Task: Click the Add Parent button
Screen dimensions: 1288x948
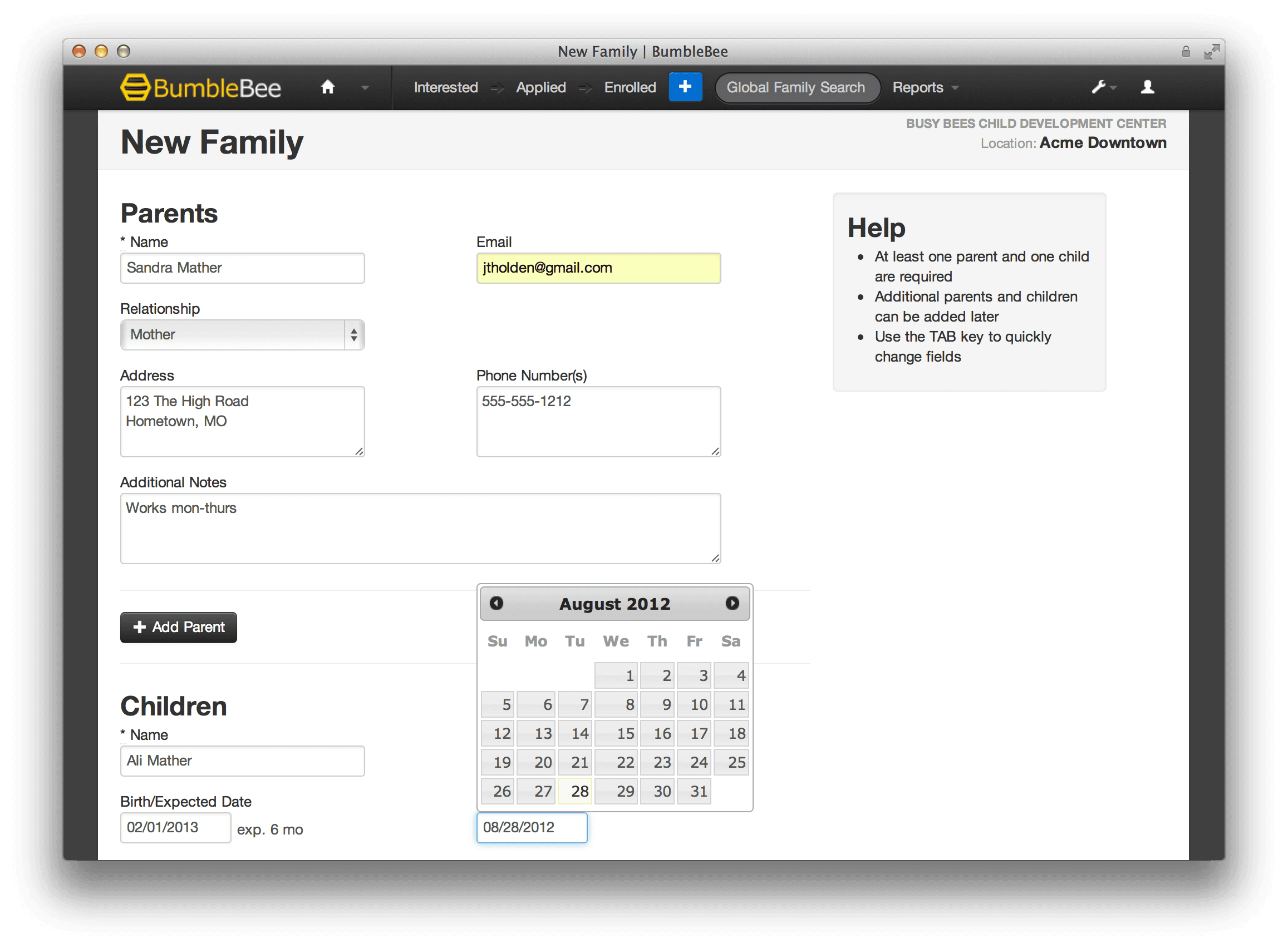Action: click(179, 627)
